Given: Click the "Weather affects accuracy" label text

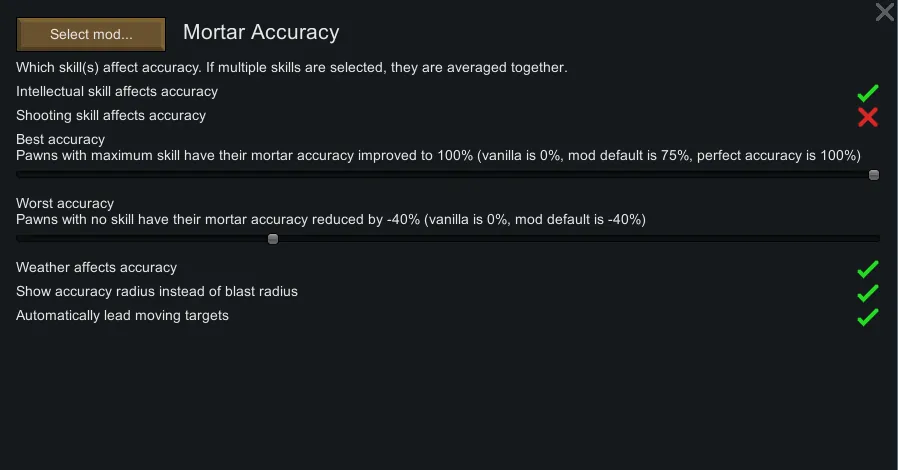Looking at the screenshot, I should click(x=96, y=267).
